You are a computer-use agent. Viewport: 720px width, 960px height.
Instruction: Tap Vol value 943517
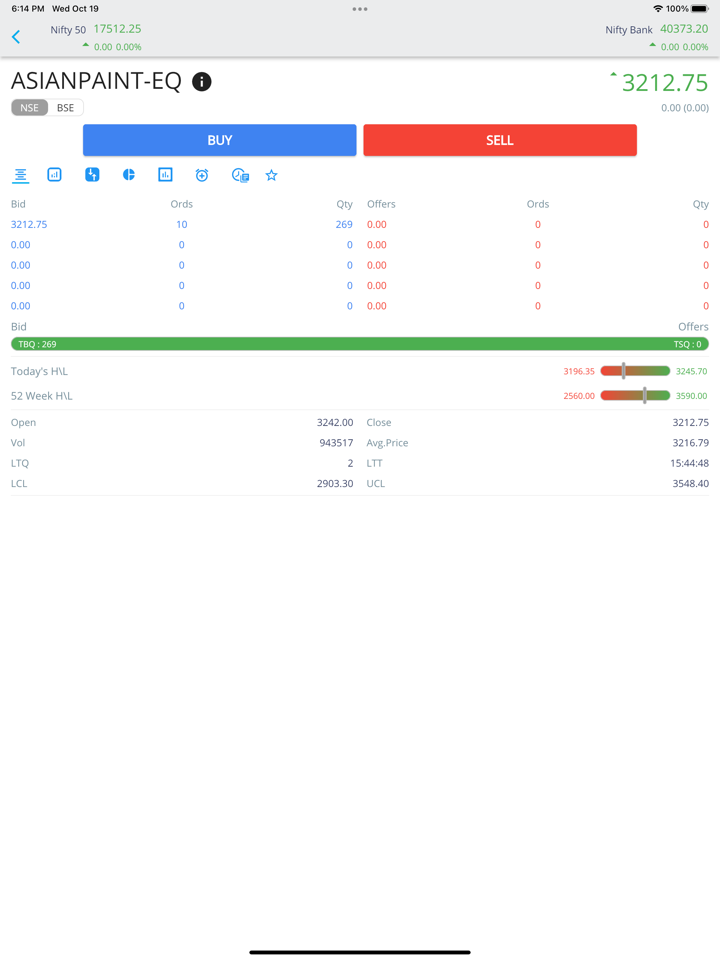point(336,443)
